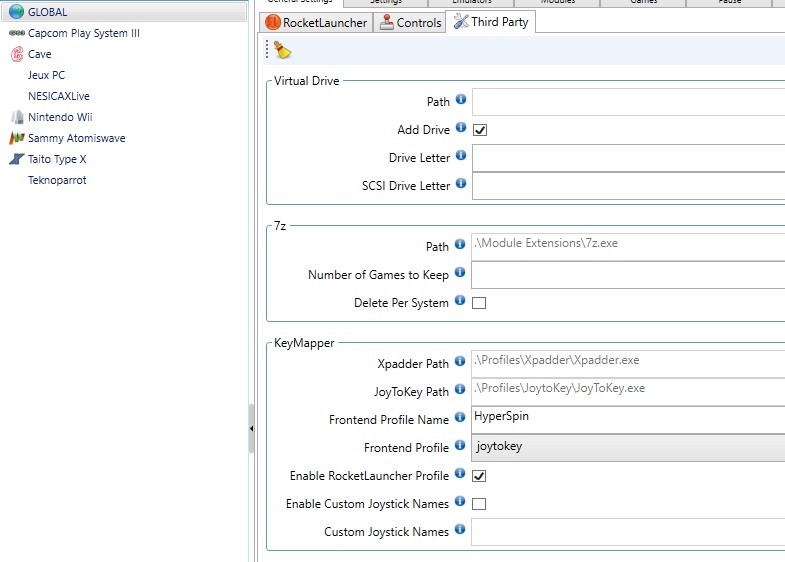The image size is (785, 562).
Task: Click the Drive Letter input field
Action: click(628, 158)
